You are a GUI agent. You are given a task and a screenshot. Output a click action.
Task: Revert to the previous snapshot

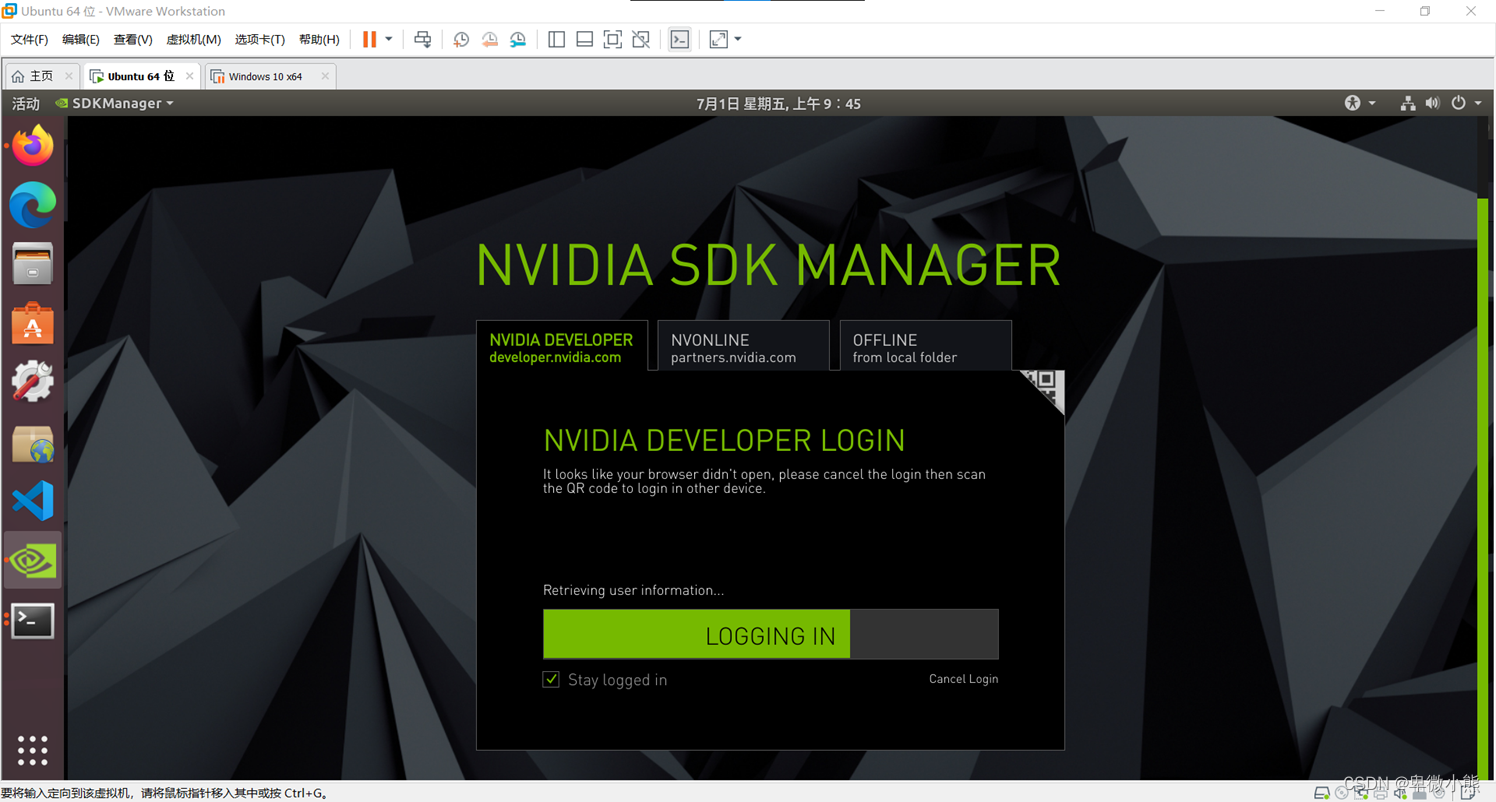click(490, 39)
